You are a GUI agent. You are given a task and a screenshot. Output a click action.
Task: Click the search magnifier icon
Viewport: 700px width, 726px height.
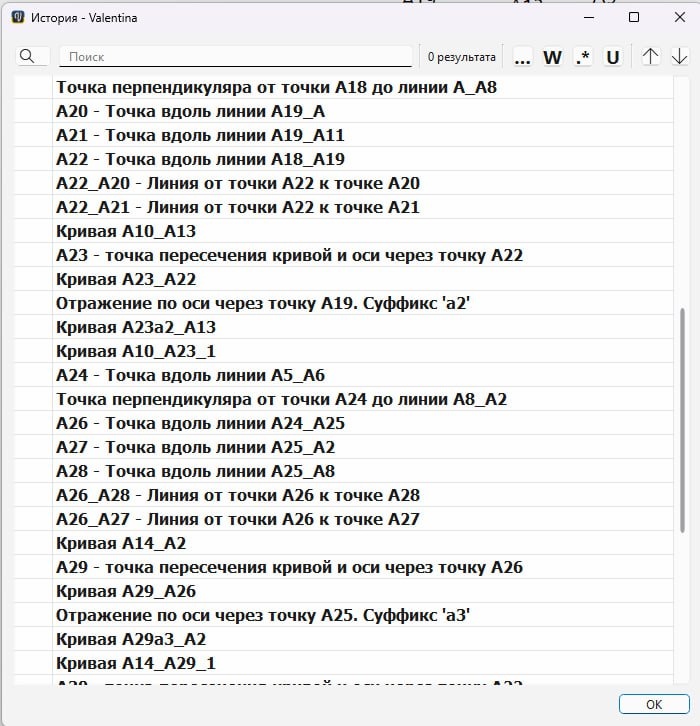(x=27, y=56)
